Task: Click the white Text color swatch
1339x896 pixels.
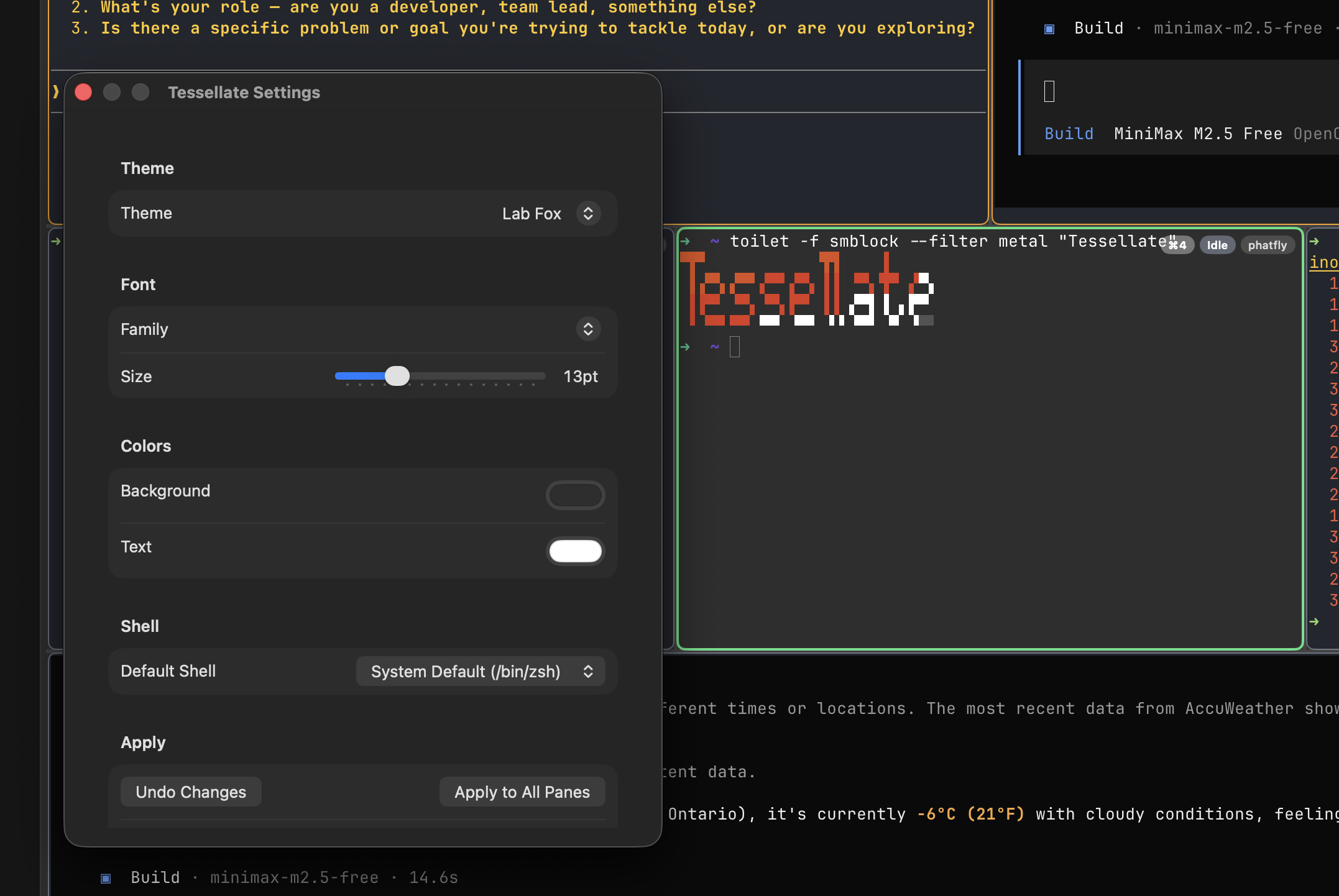Action: 575,551
